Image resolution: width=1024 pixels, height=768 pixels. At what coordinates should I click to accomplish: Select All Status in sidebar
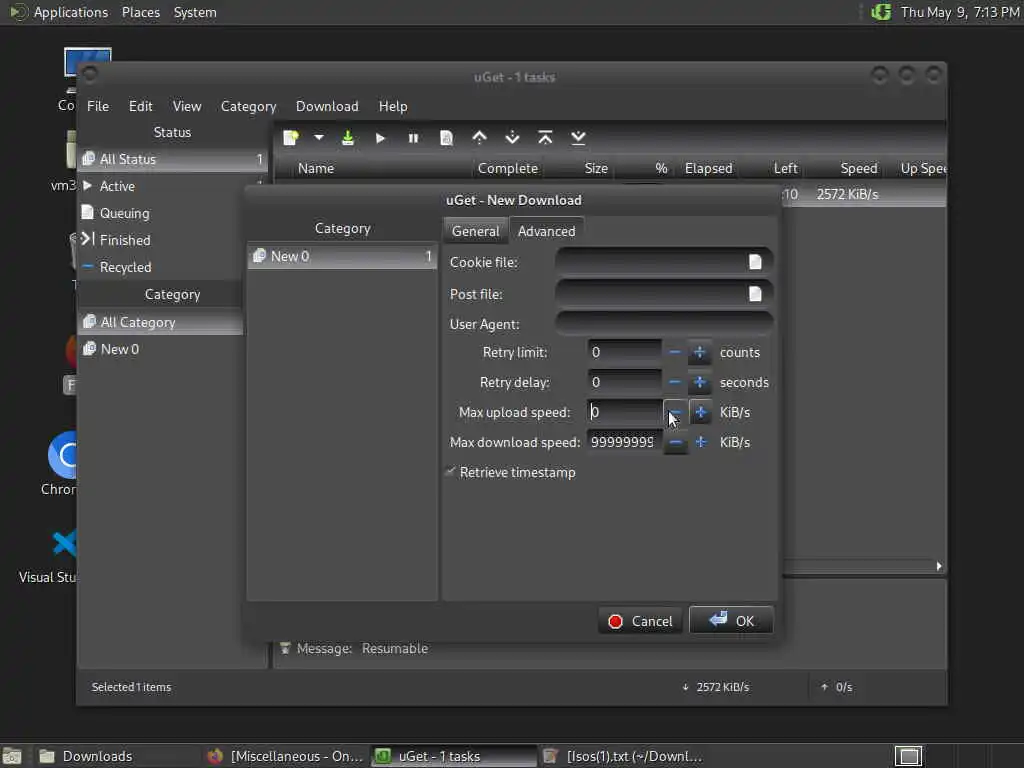[x=172, y=159]
